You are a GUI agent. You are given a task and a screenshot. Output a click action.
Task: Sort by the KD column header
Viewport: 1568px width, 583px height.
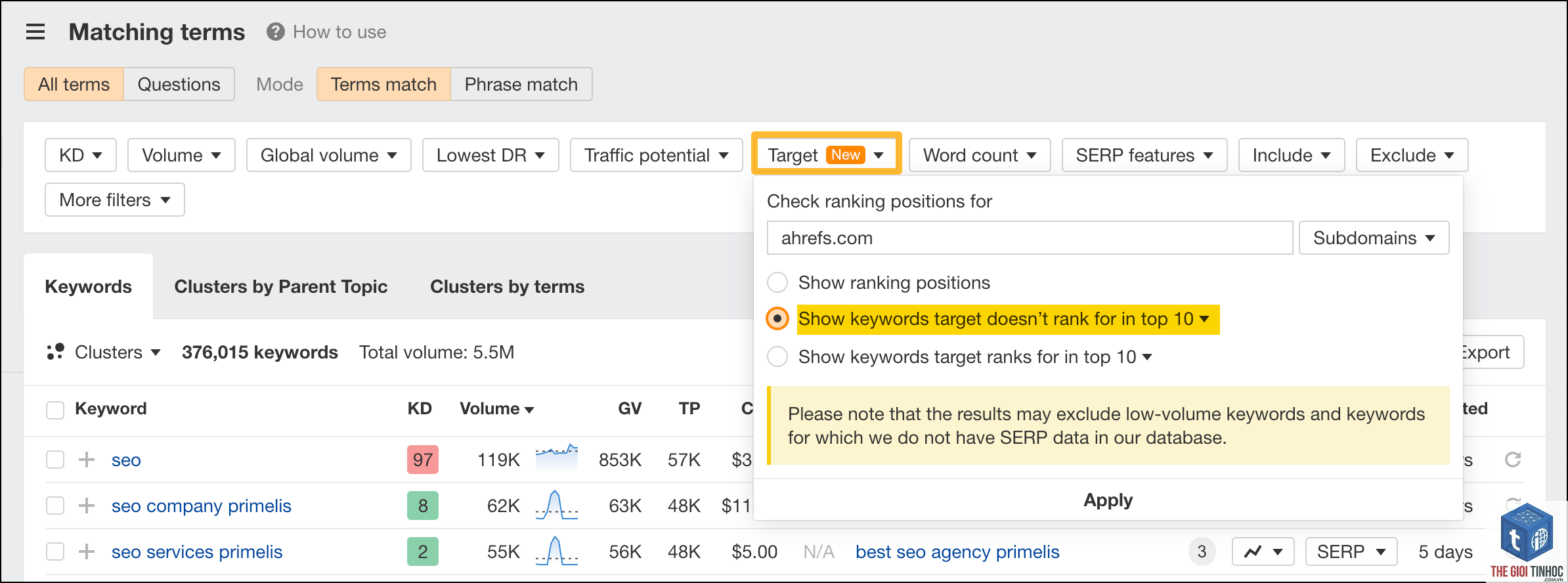click(x=420, y=408)
